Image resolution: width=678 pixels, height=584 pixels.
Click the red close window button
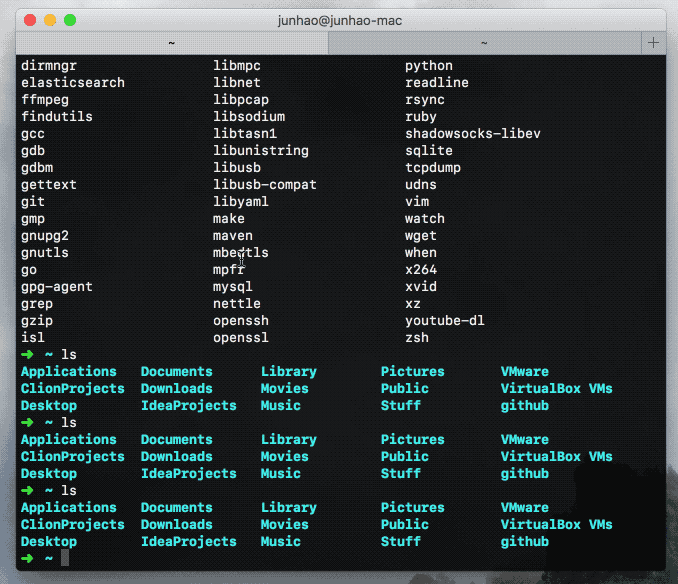[x=28, y=20]
